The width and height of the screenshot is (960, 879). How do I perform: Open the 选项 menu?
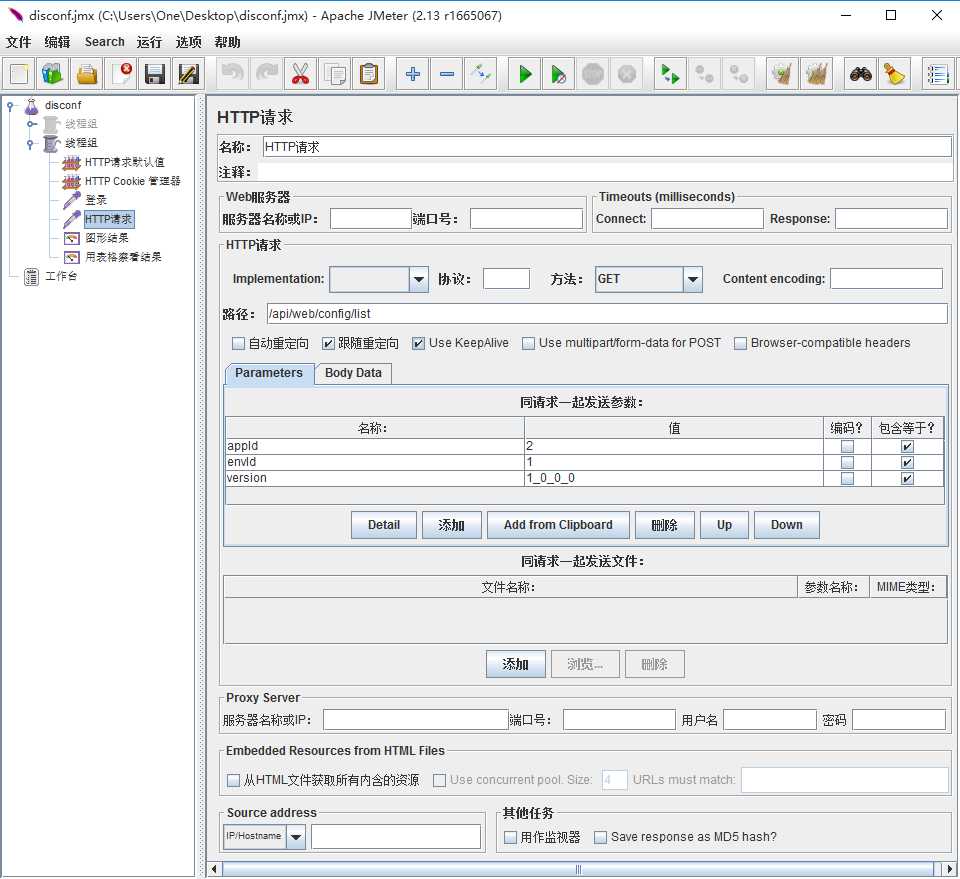(189, 42)
